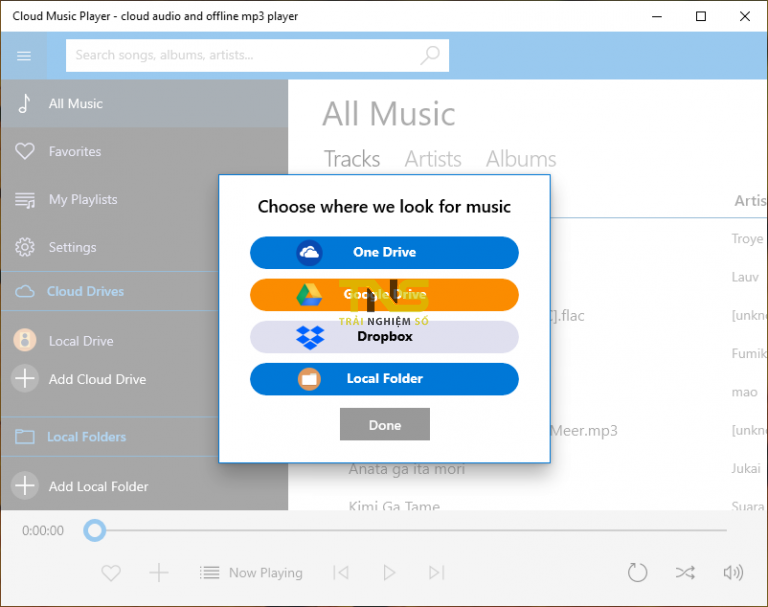Click the Dropbox logo icon
The image size is (768, 607).
310,337
